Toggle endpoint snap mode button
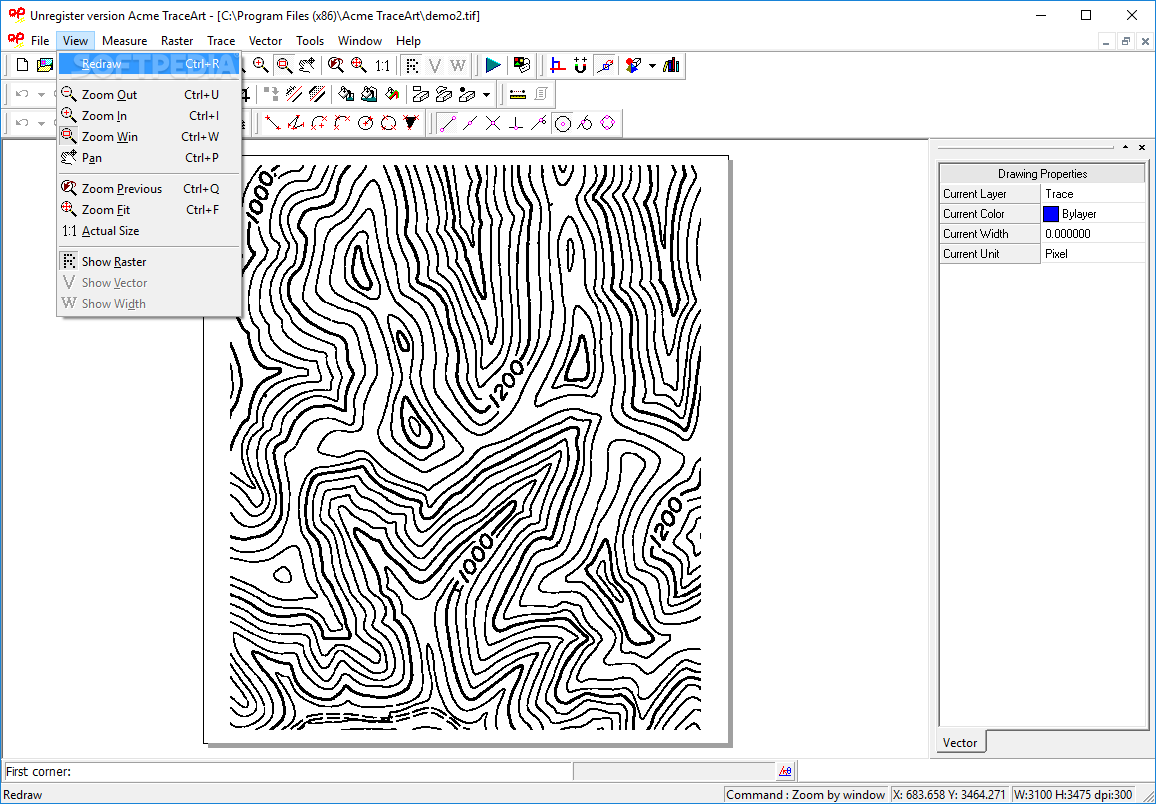 (x=448, y=123)
